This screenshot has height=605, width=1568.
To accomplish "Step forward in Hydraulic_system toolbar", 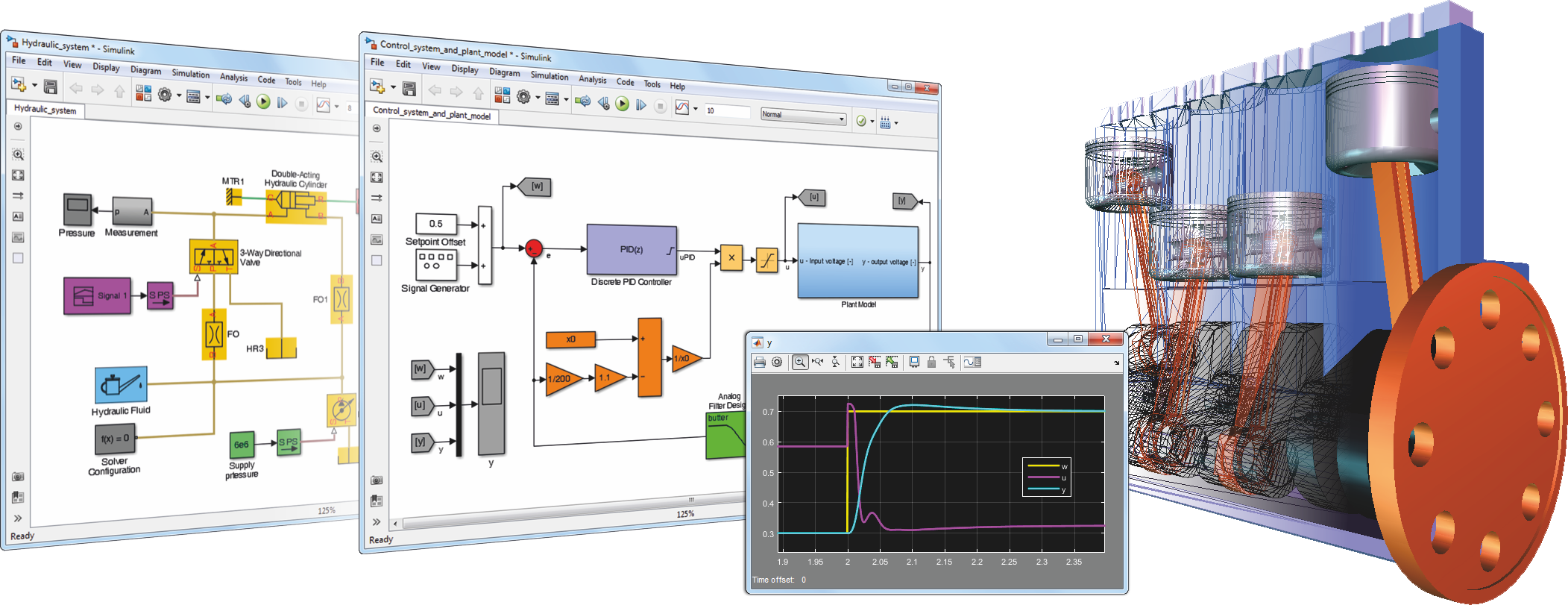I will [282, 103].
